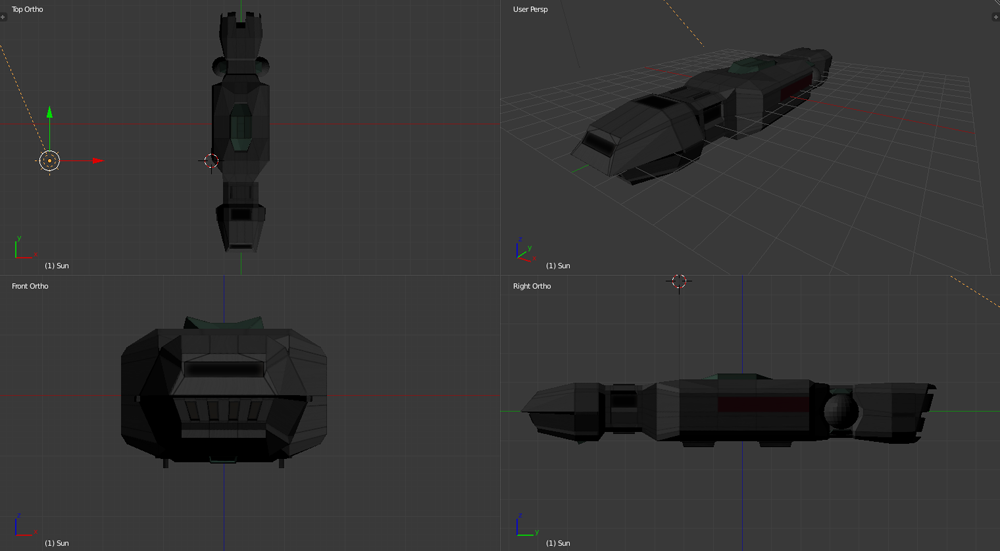Click the "(1) Sun" label in Top Ortho view
The image size is (1000, 551).
click(57, 265)
